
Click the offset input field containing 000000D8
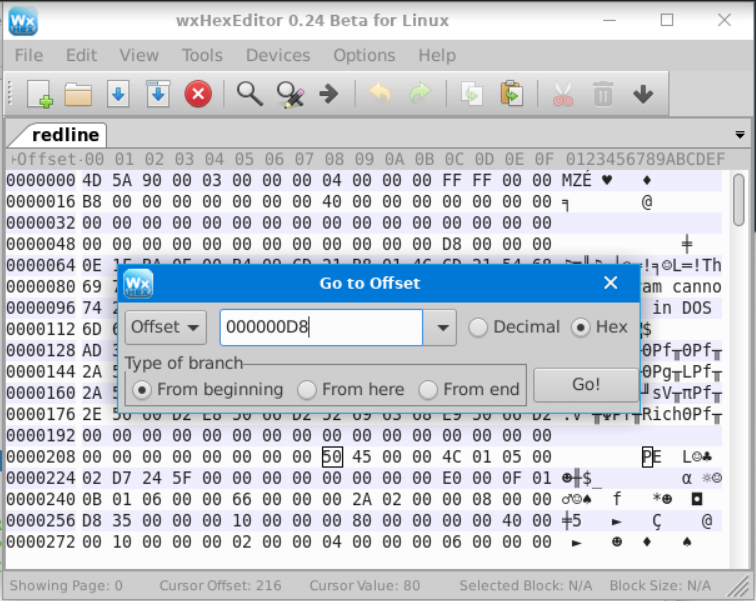321,328
